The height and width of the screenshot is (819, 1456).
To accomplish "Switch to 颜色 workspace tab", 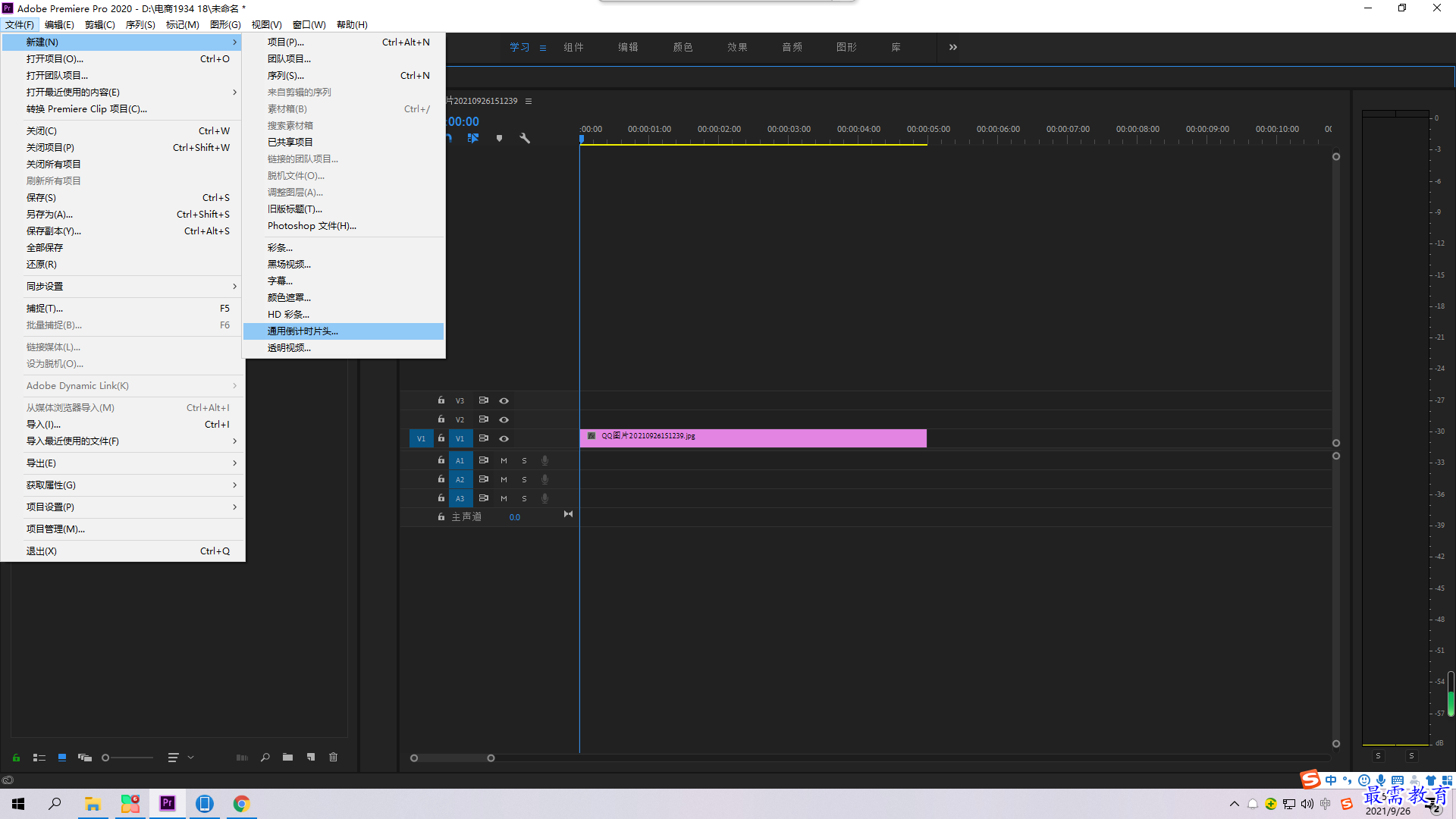I will [x=682, y=47].
